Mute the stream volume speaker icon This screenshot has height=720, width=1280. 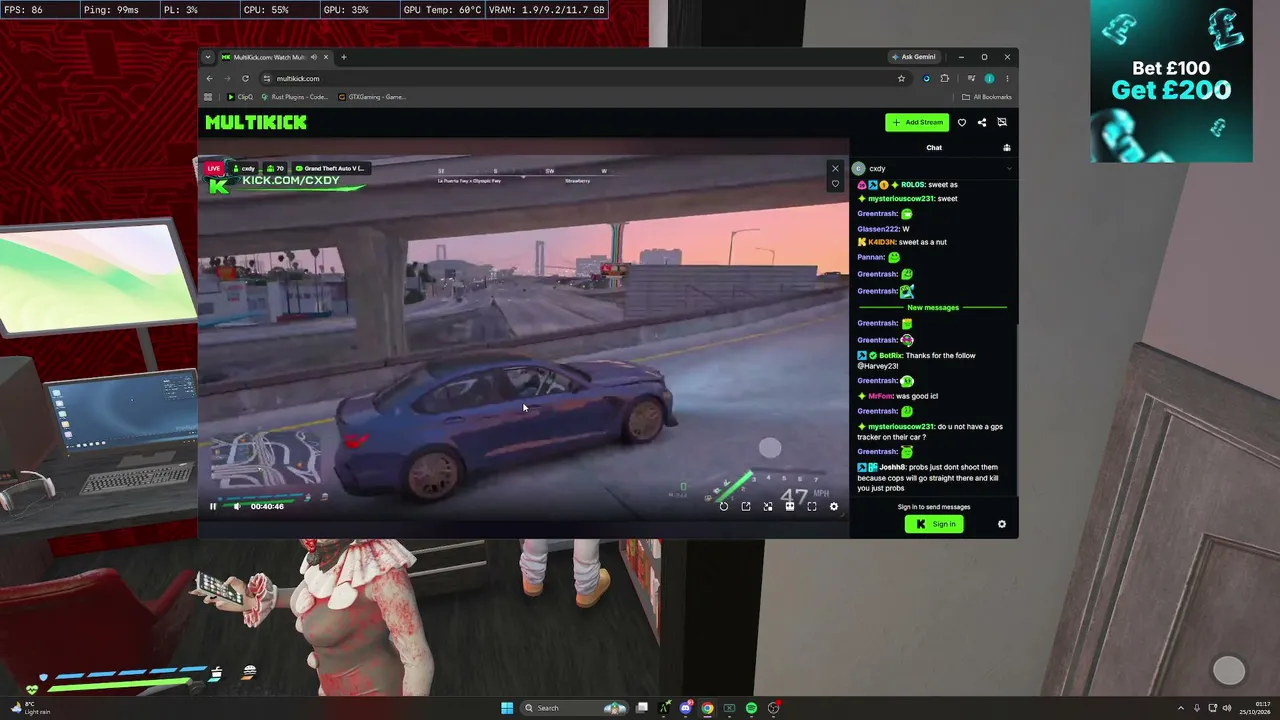[237, 506]
